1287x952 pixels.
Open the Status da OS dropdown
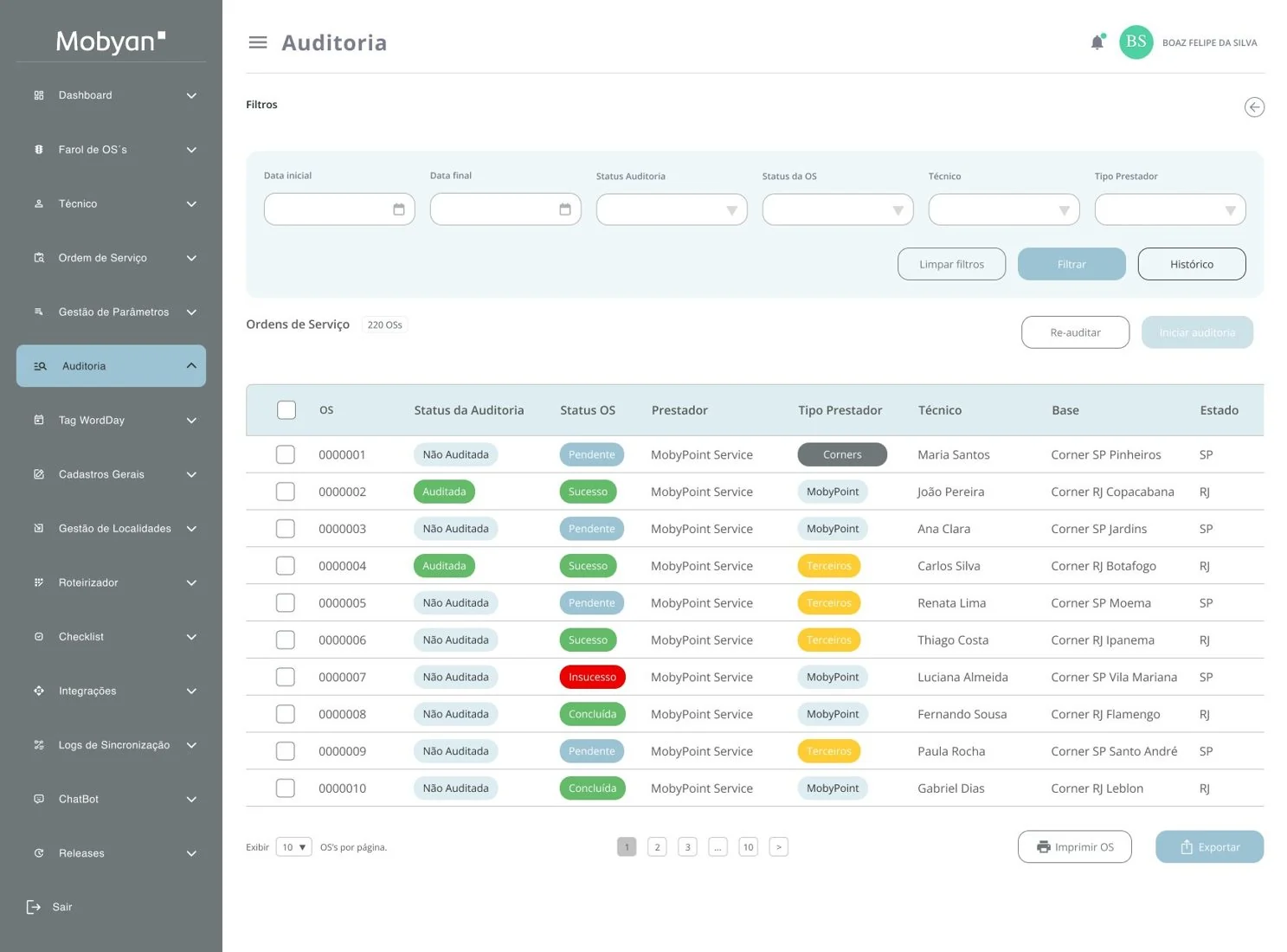click(838, 209)
